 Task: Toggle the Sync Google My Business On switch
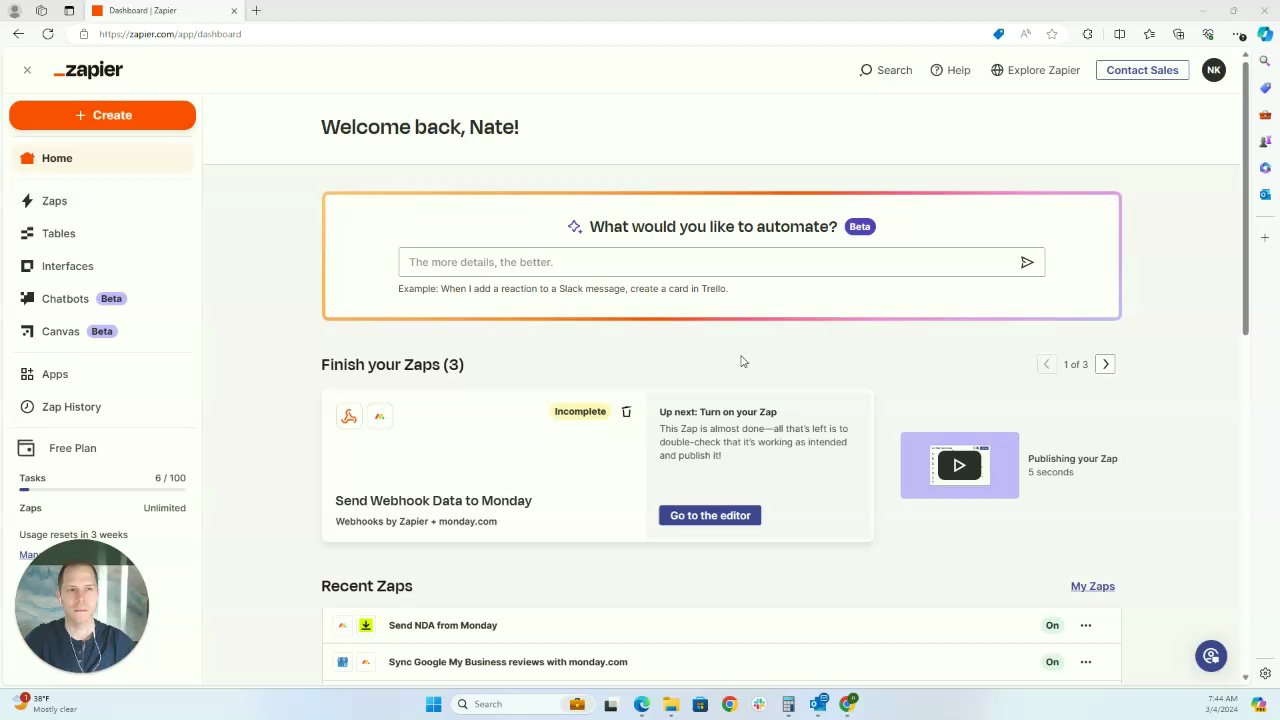click(1052, 662)
